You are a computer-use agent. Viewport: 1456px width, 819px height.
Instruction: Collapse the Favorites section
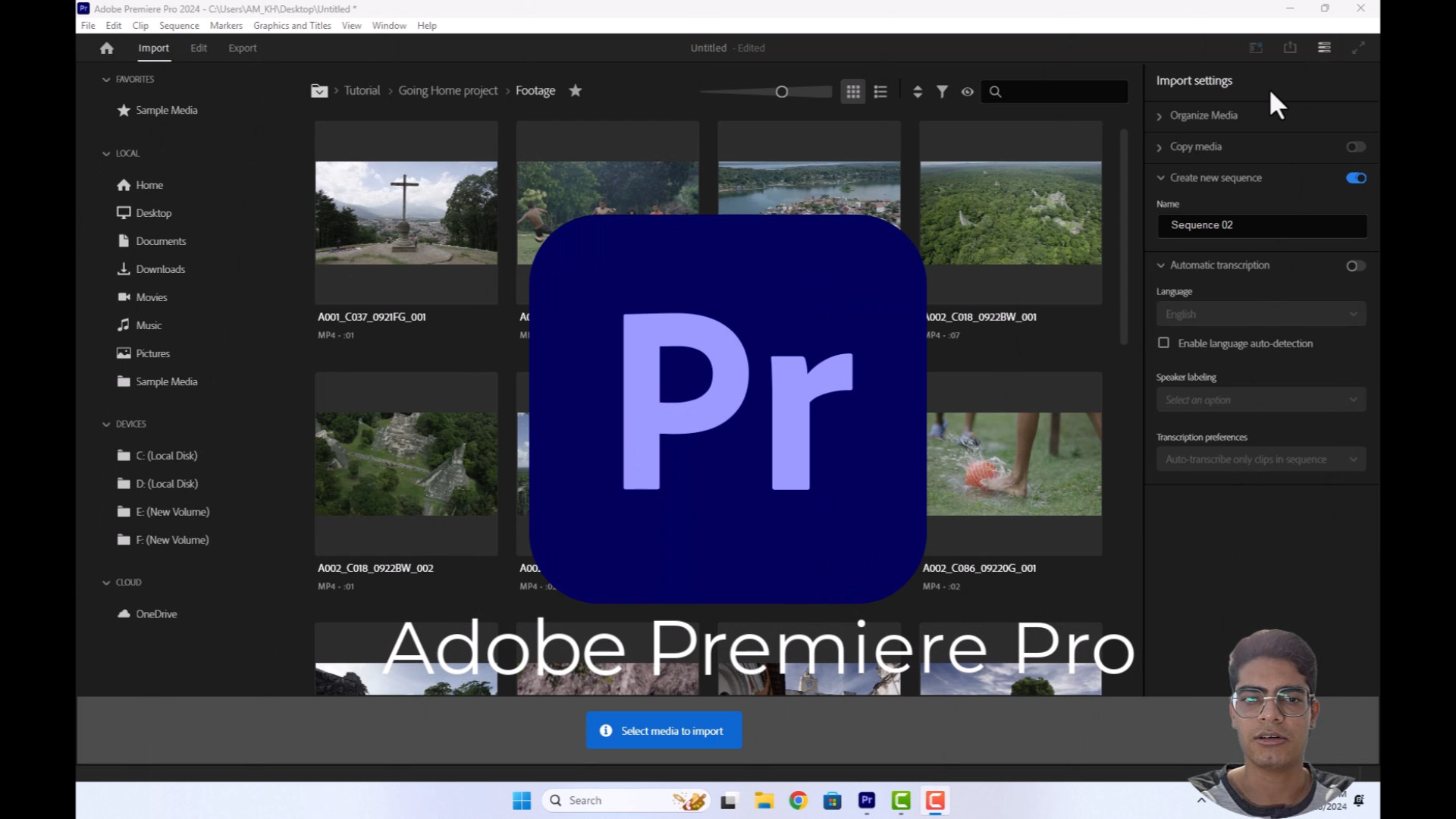[106, 80]
